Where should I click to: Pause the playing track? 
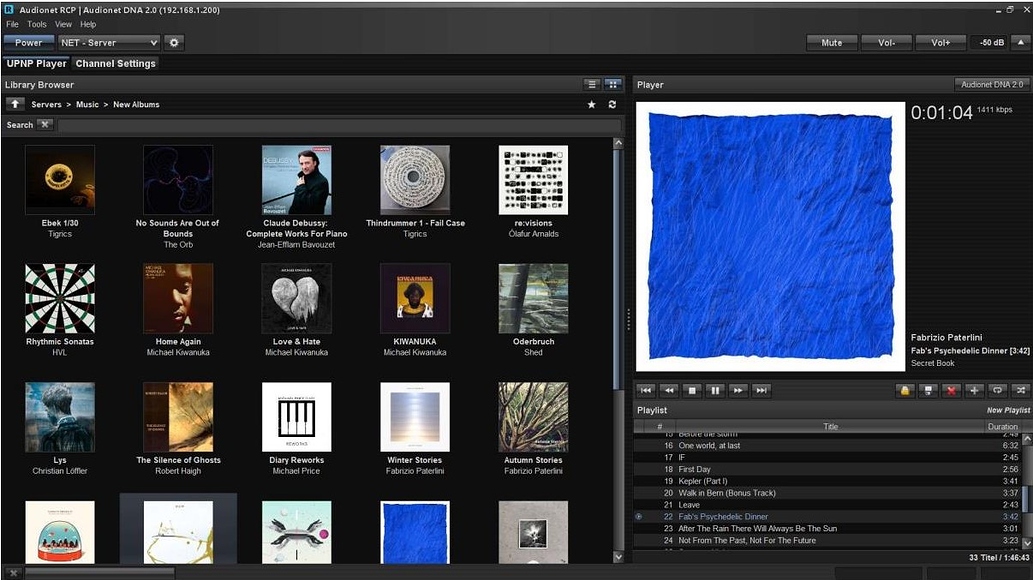[x=715, y=391]
